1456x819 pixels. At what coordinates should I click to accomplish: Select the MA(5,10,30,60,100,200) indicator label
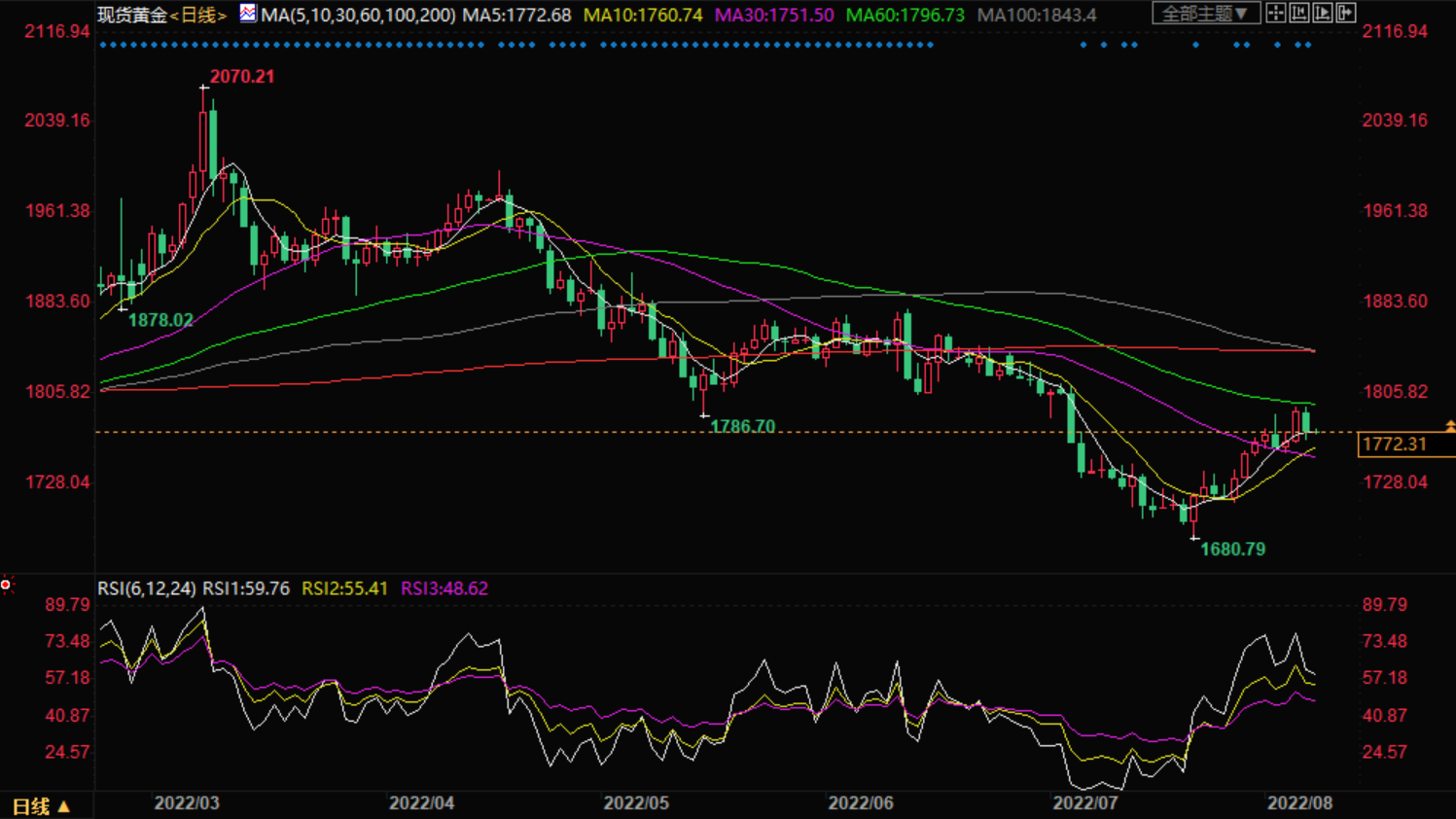pos(358,16)
